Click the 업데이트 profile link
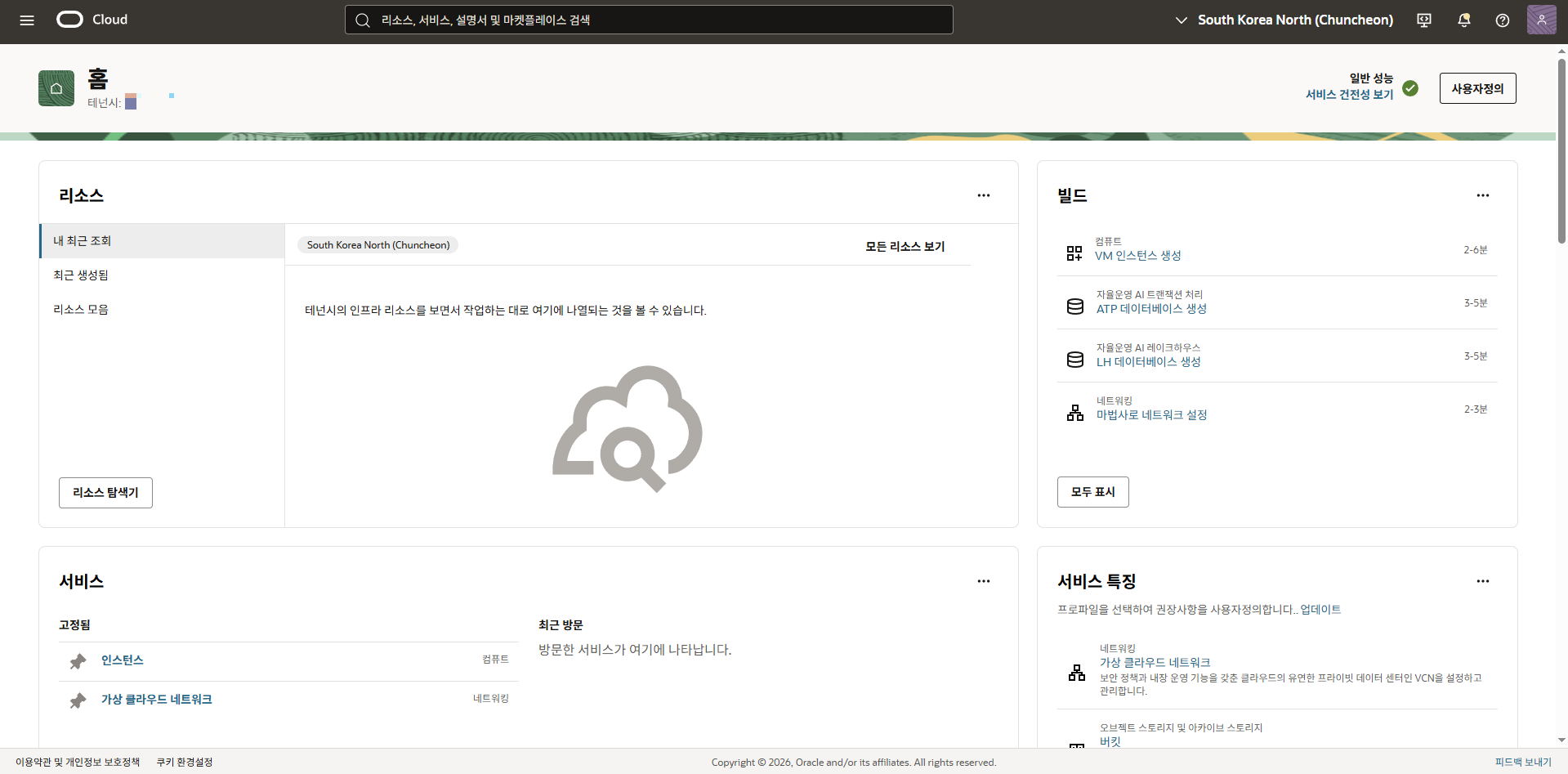1568x774 pixels. (1320, 610)
